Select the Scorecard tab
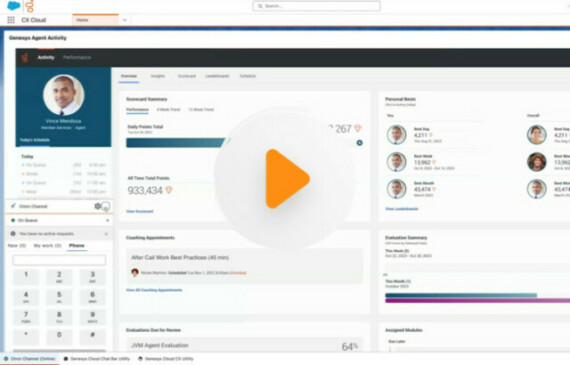Image resolution: width=570 pixels, height=365 pixels. point(187,76)
